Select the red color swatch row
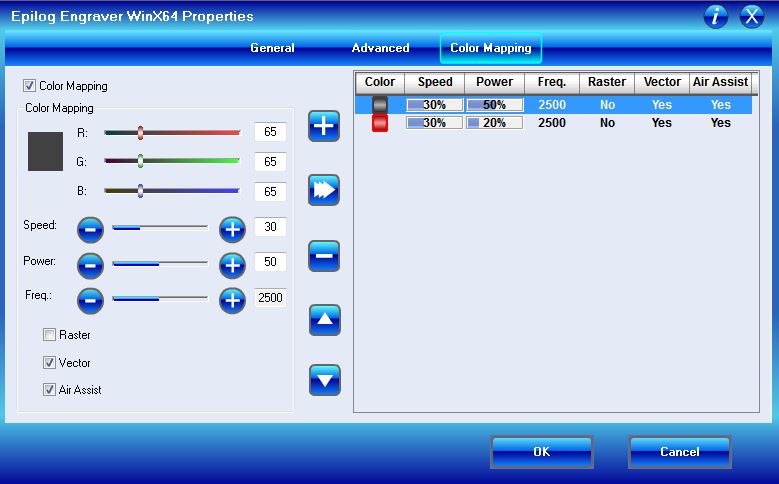The height and width of the screenshot is (484, 779). (x=380, y=123)
